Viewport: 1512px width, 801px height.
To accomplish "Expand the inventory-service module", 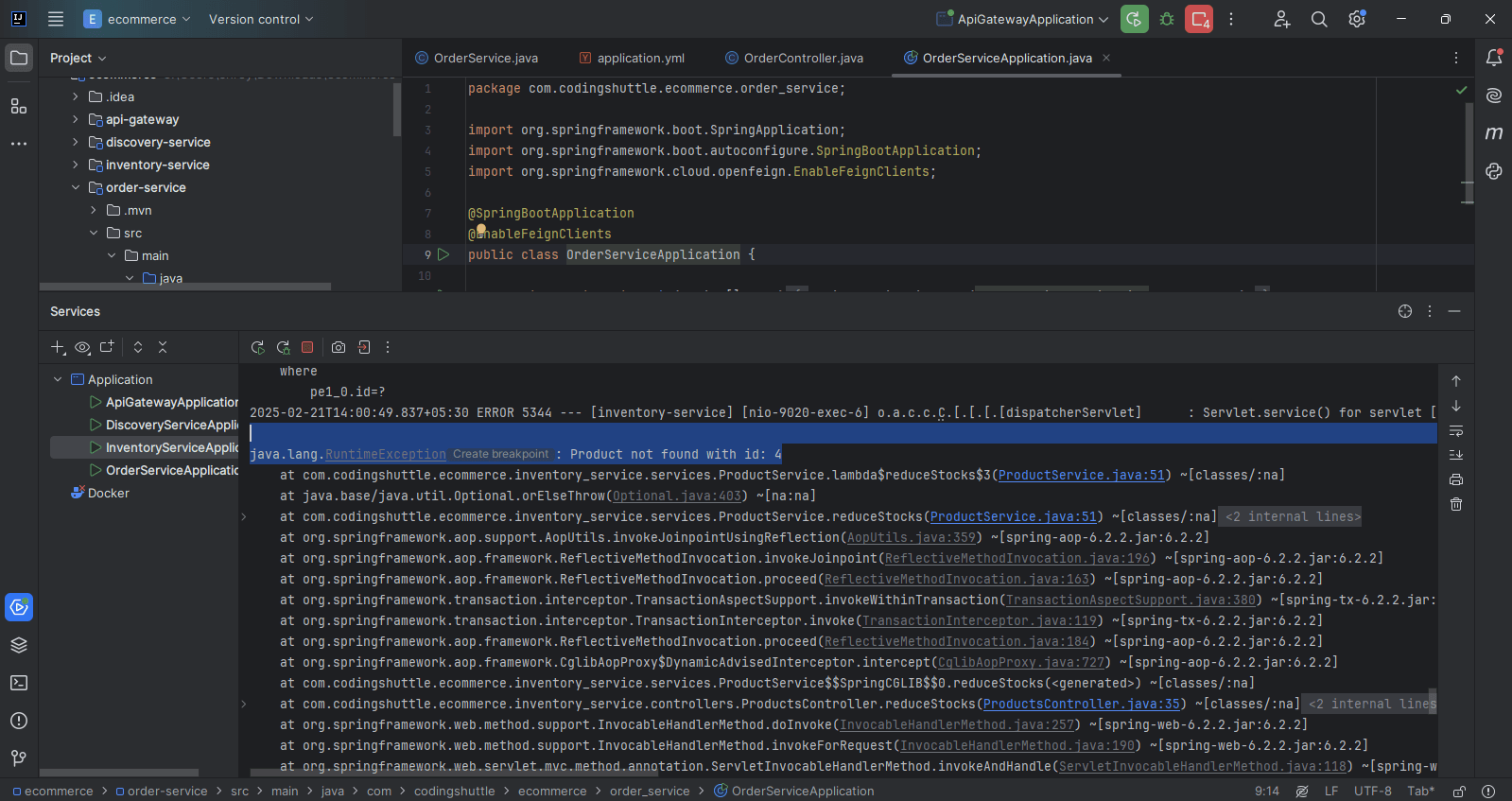I will point(76,165).
